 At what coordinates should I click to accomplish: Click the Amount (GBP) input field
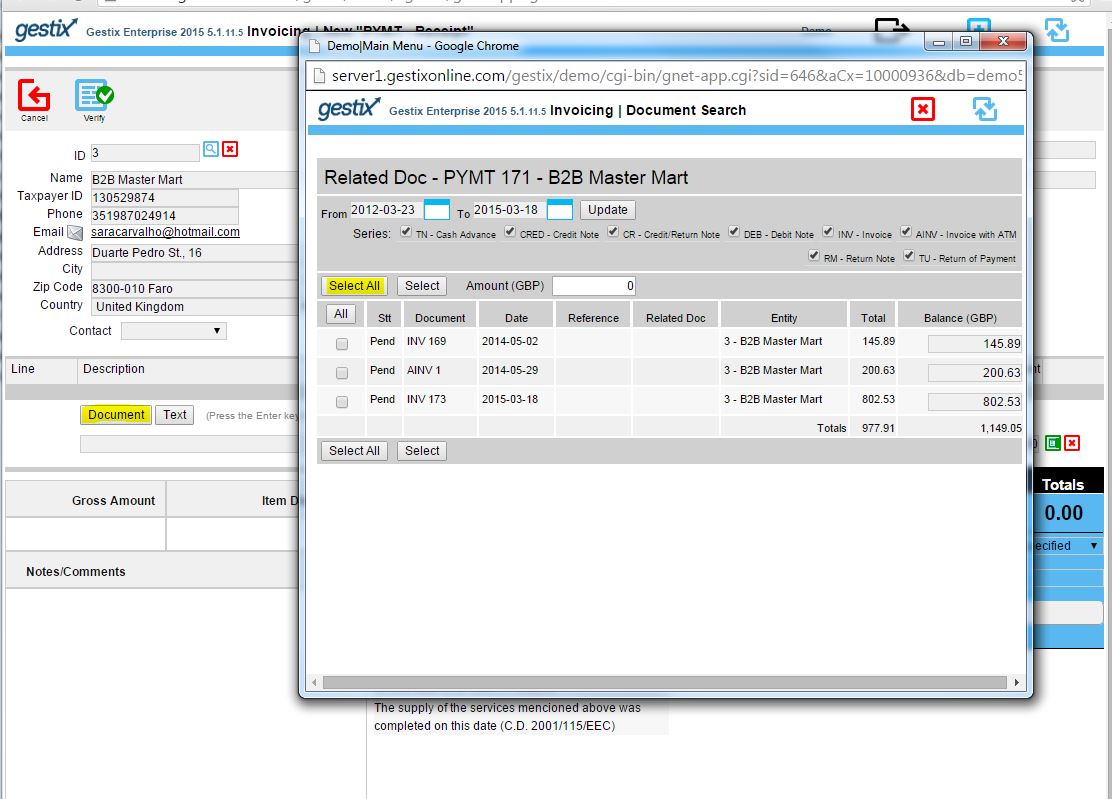pos(594,286)
